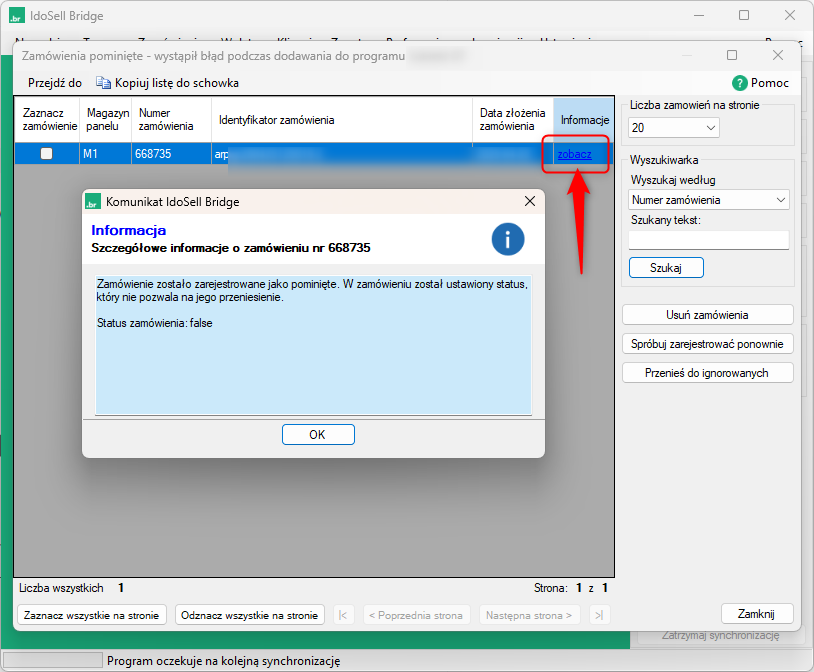Click the 'Kopiuj listę do schowka' clipboard icon
The height and width of the screenshot is (672, 814).
point(103,83)
